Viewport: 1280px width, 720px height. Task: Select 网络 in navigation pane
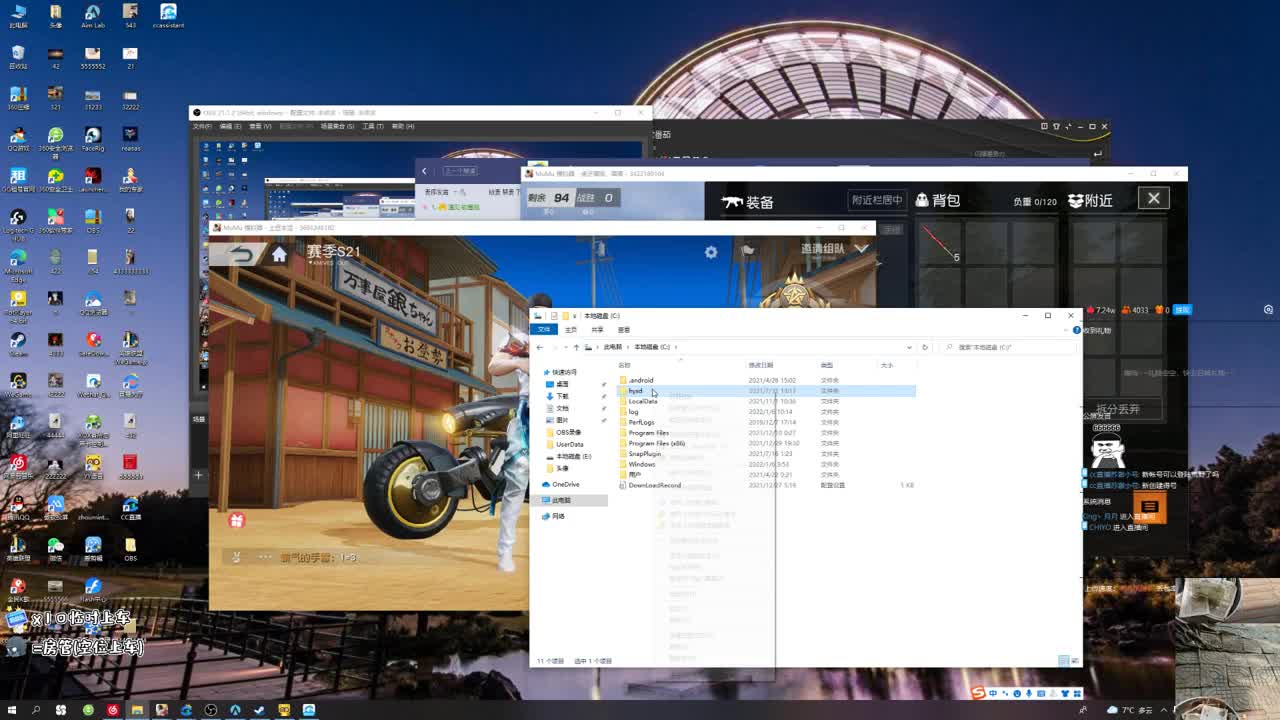pos(558,516)
